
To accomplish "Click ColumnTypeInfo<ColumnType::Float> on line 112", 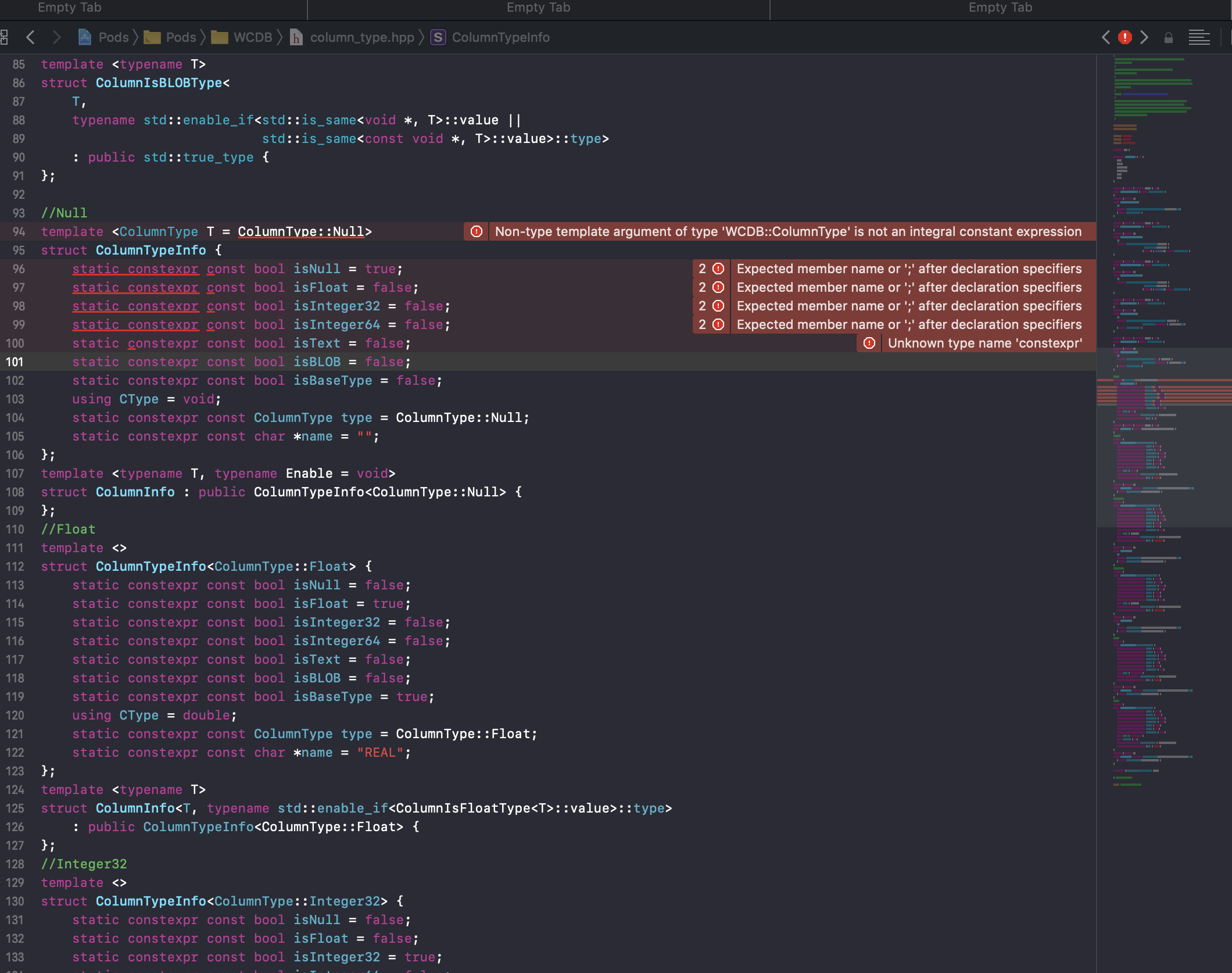I will click(226, 566).
